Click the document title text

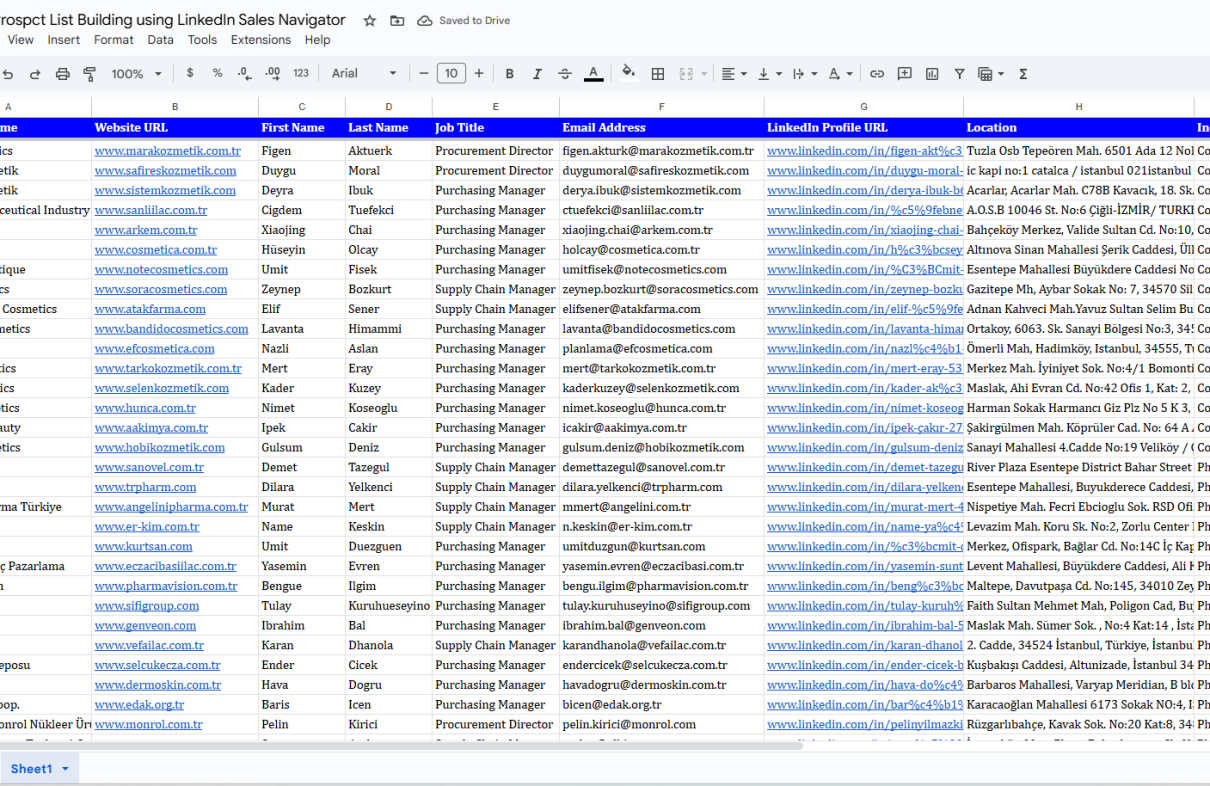(173, 20)
